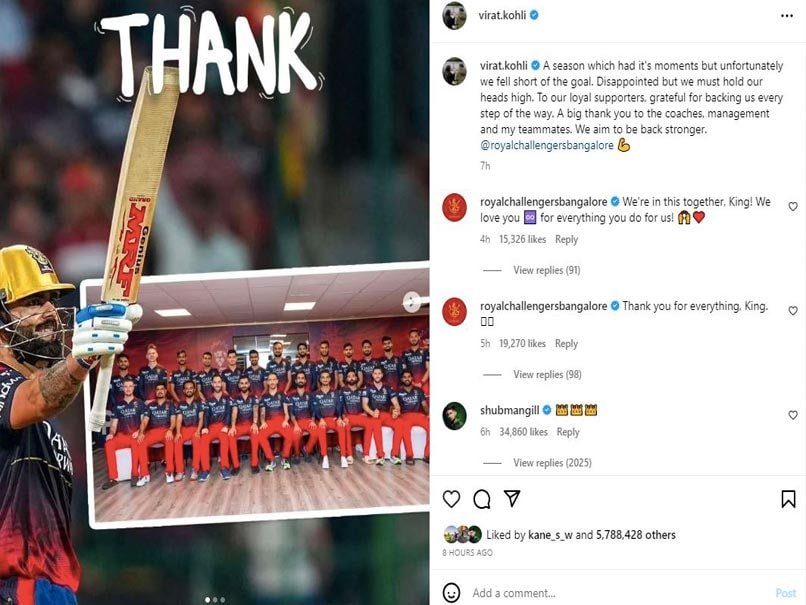Open @royalchallengersbangalore mention in caption

click(x=546, y=145)
